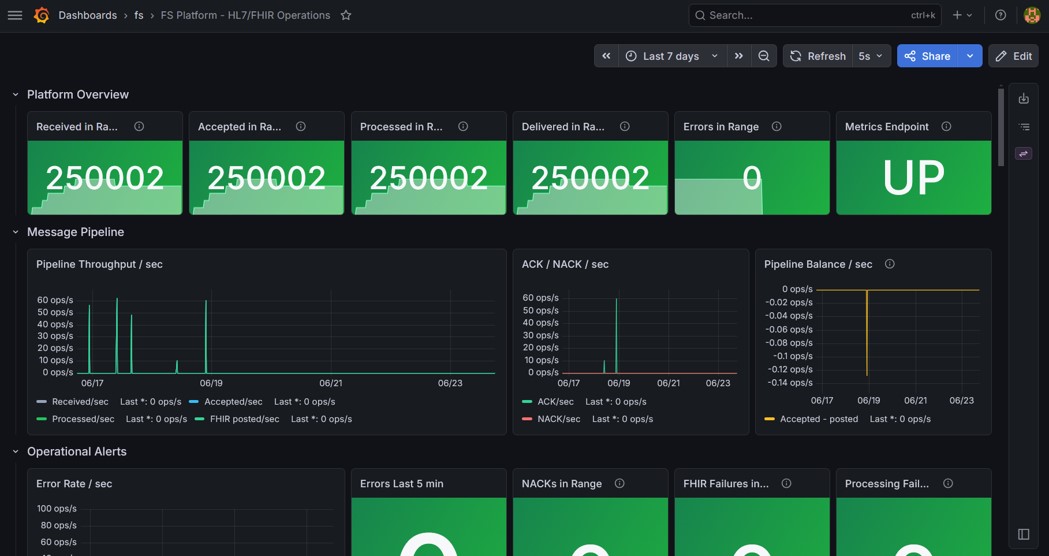Go to Dashboards breadcrumb
Image resolution: width=1049 pixels, height=556 pixels.
88,15
